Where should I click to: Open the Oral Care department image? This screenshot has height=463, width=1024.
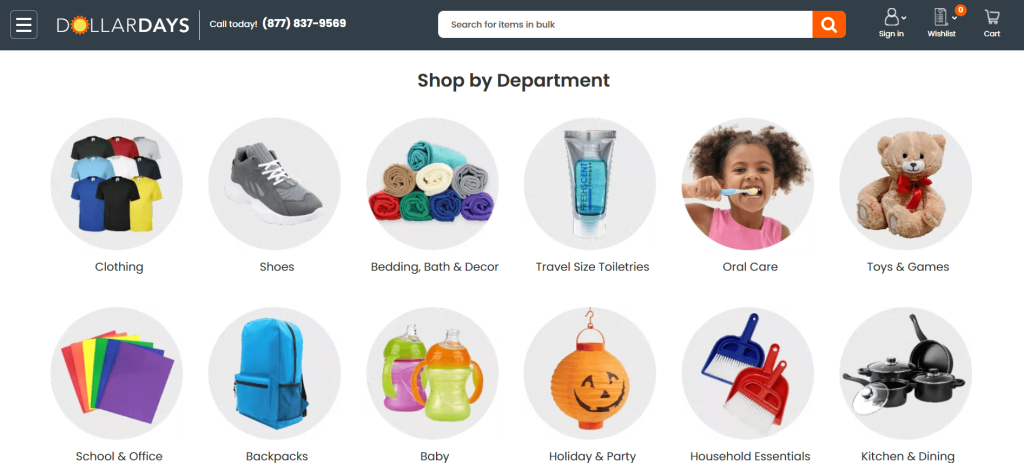(748, 184)
